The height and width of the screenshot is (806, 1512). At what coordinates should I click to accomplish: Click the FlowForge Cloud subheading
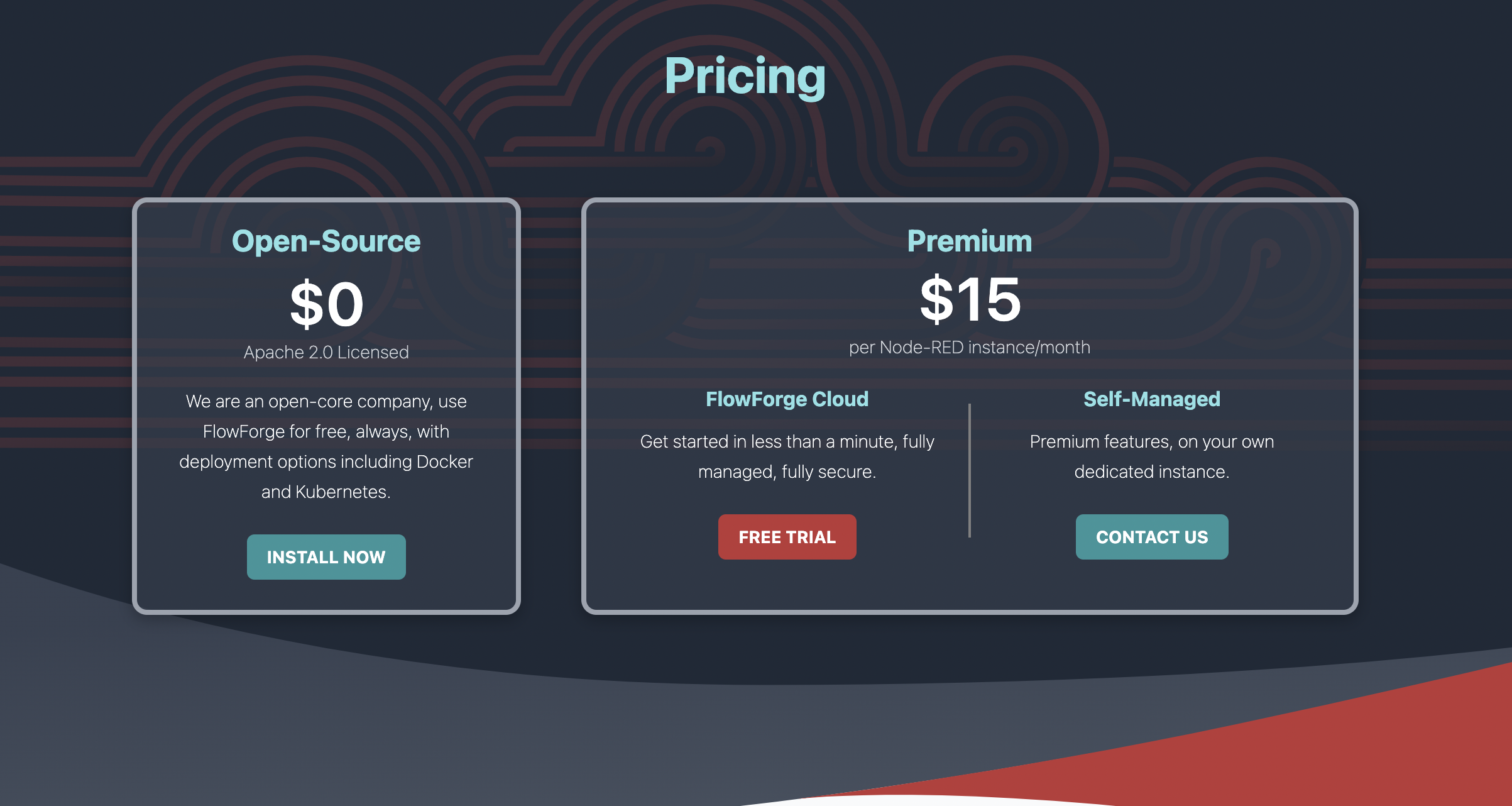(787, 399)
